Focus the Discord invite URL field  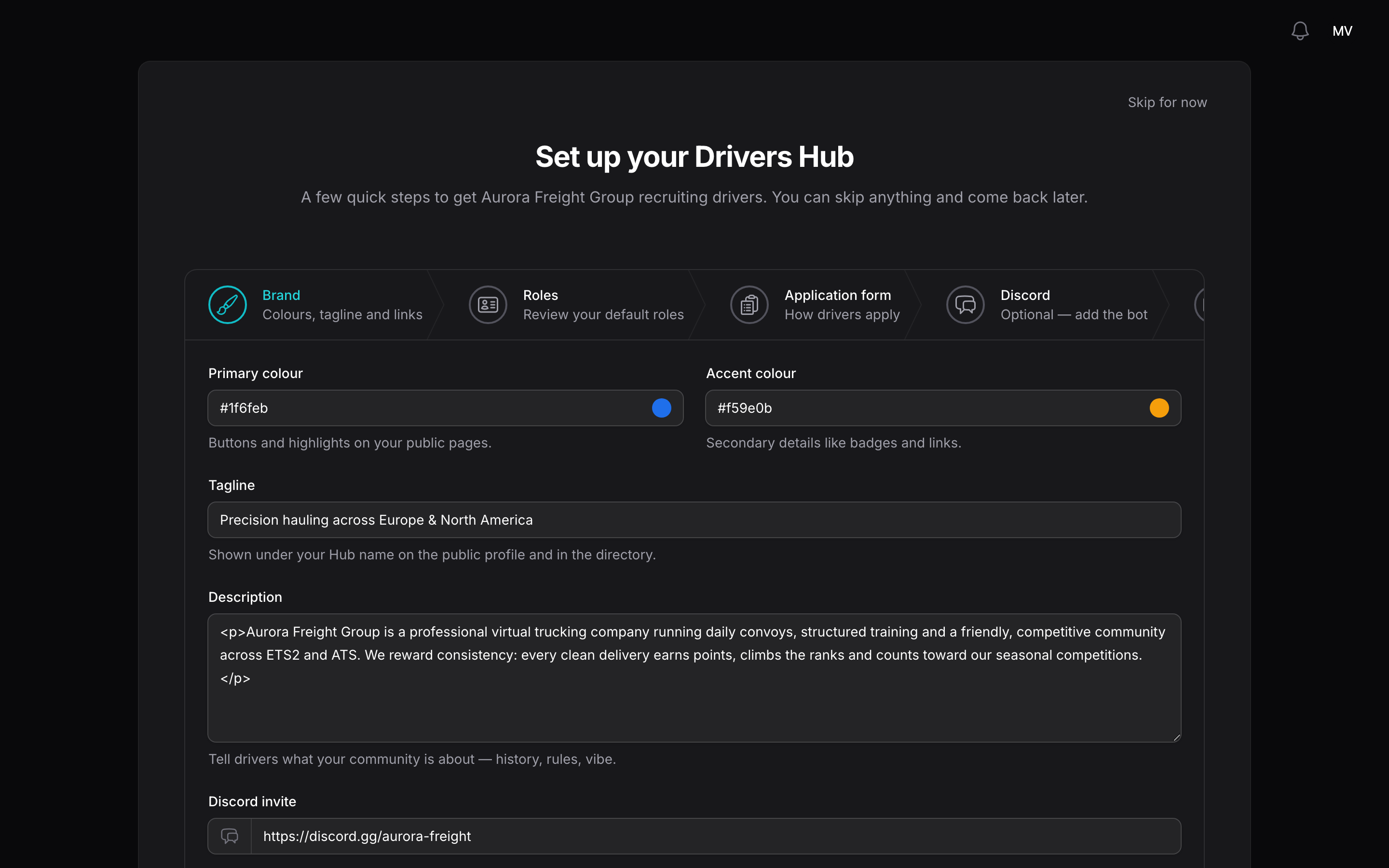(x=715, y=836)
